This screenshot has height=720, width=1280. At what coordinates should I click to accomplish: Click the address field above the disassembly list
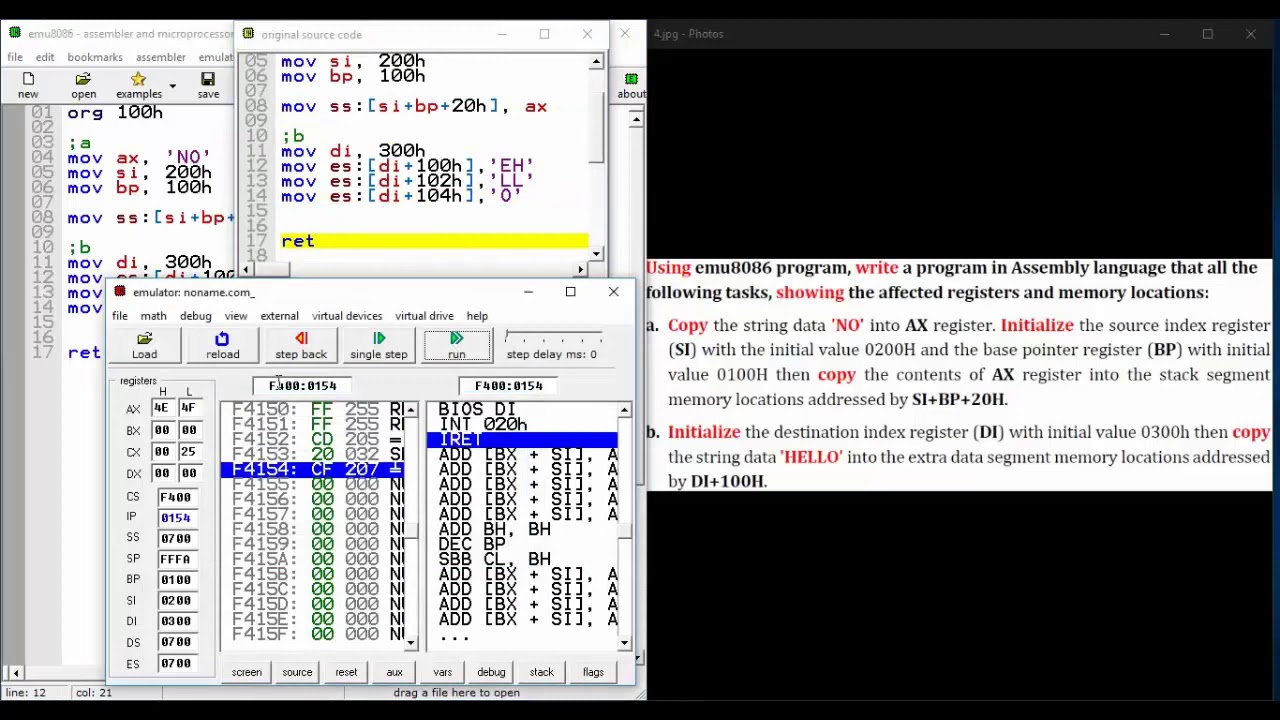[x=509, y=386]
